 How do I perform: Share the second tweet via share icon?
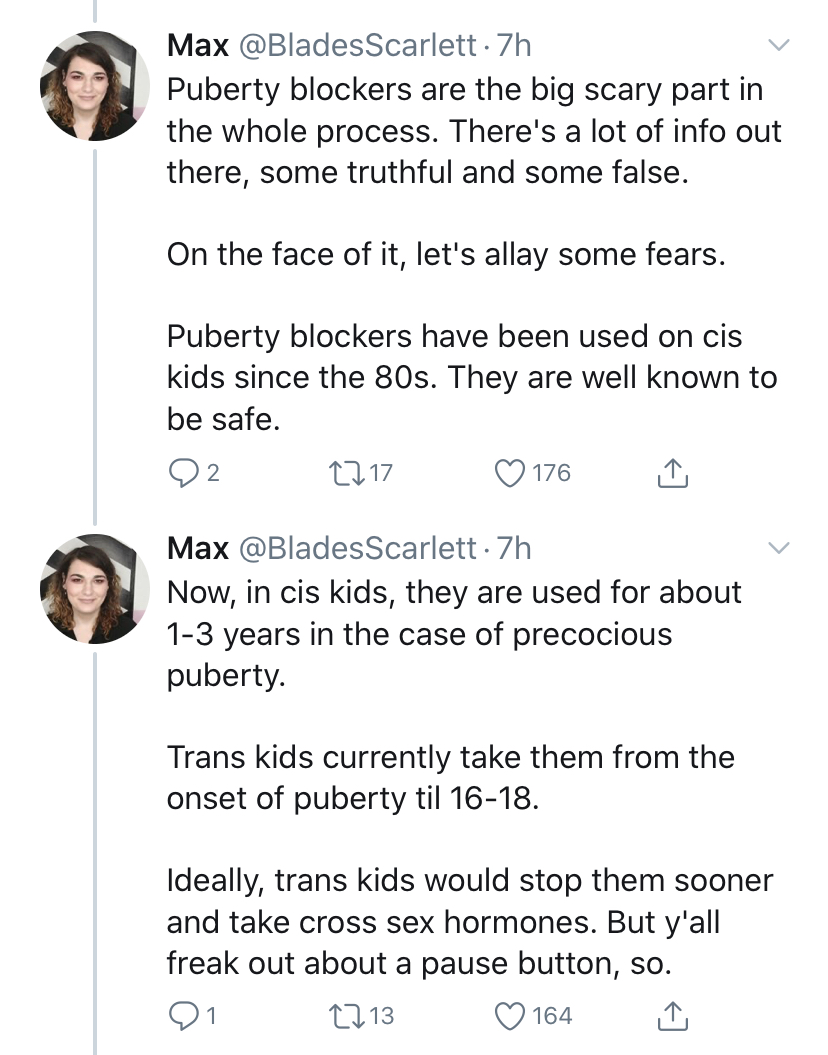pos(672,1016)
